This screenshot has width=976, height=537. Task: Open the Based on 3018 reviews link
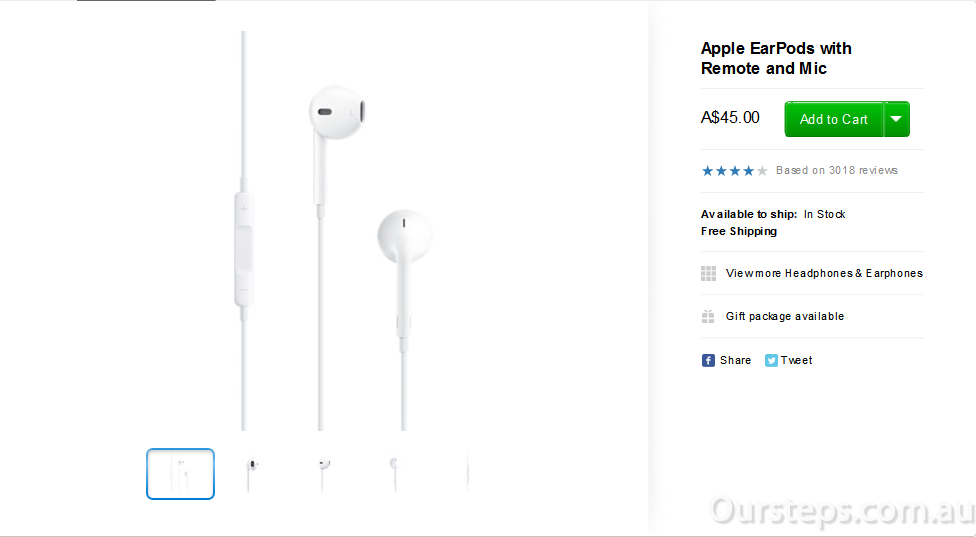(837, 170)
